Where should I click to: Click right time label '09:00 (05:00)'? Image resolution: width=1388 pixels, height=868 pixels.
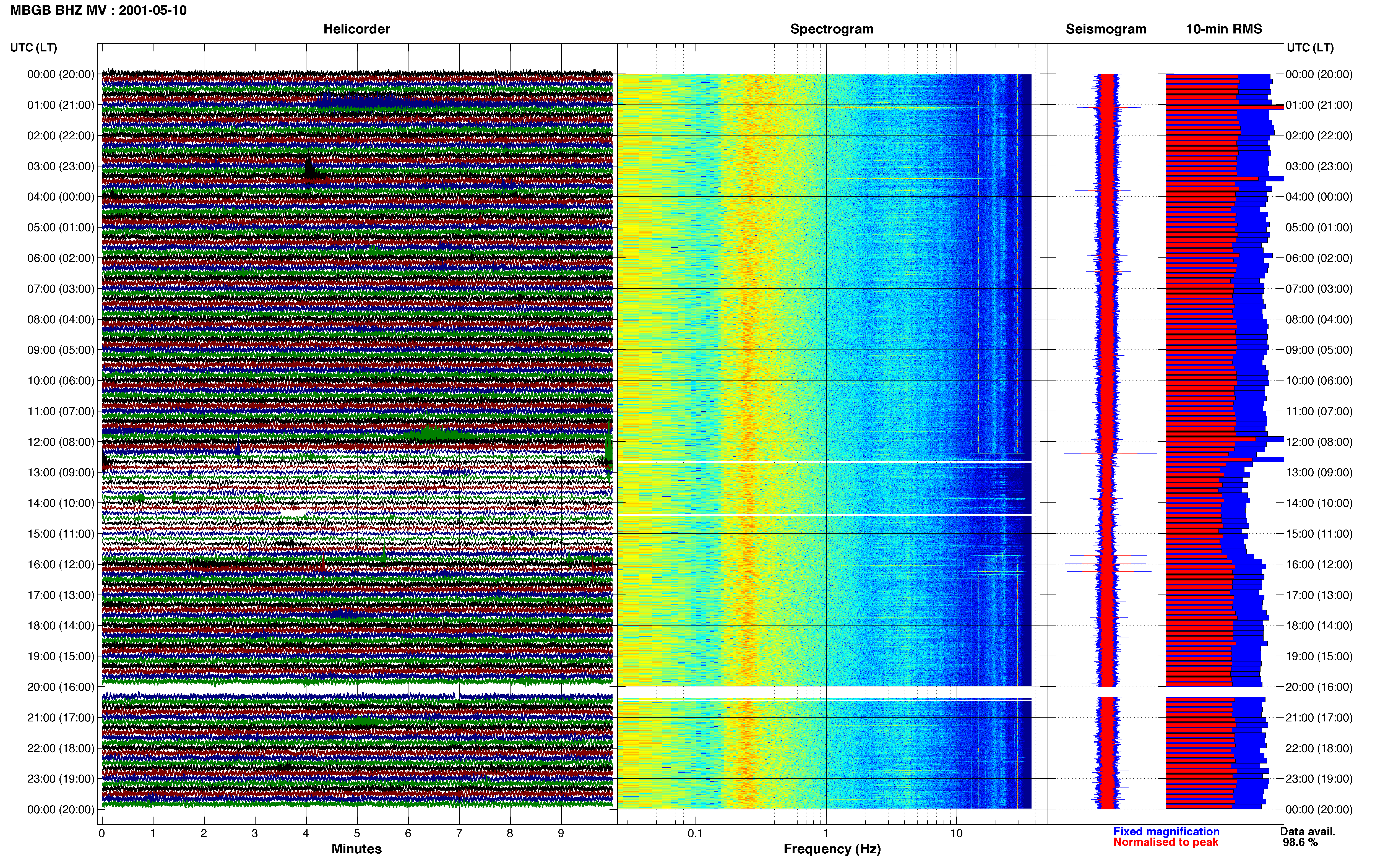pyautogui.click(x=1319, y=350)
